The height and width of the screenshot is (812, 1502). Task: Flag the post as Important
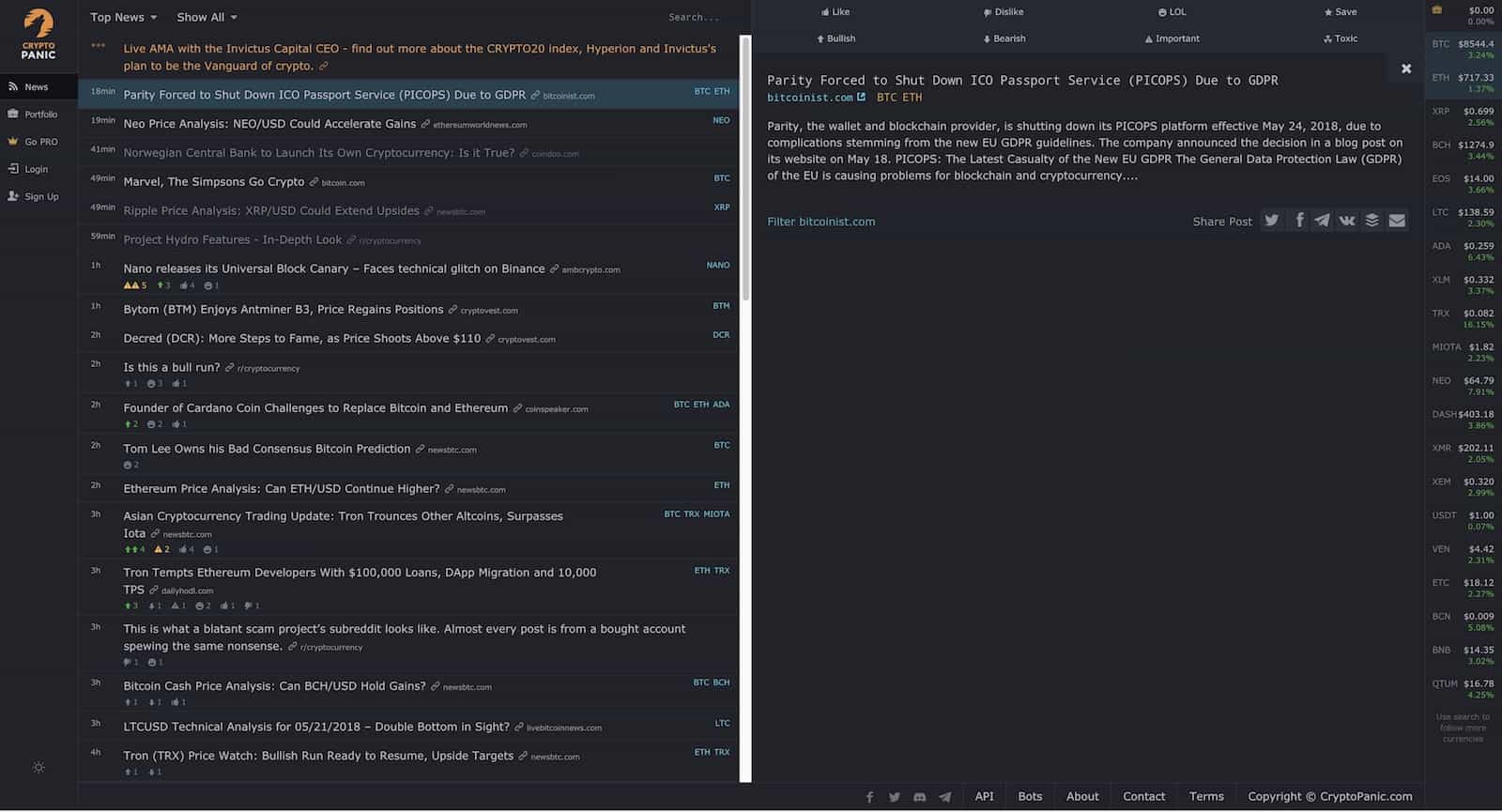click(x=1172, y=38)
